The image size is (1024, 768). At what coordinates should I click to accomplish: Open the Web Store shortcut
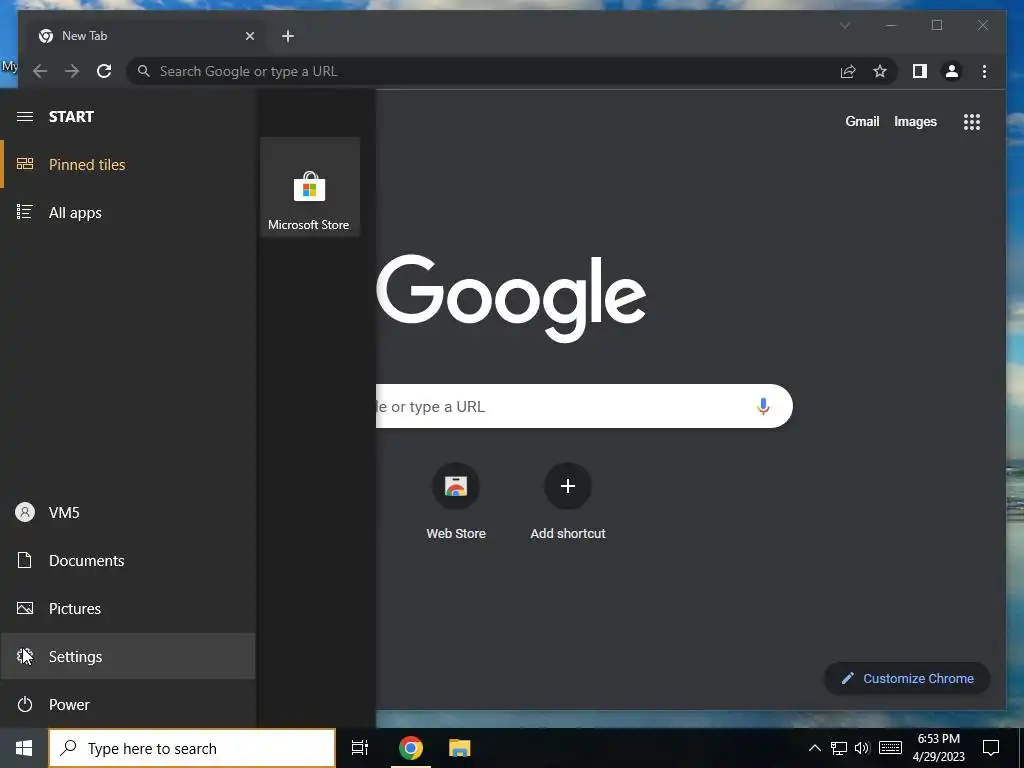coord(456,502)
